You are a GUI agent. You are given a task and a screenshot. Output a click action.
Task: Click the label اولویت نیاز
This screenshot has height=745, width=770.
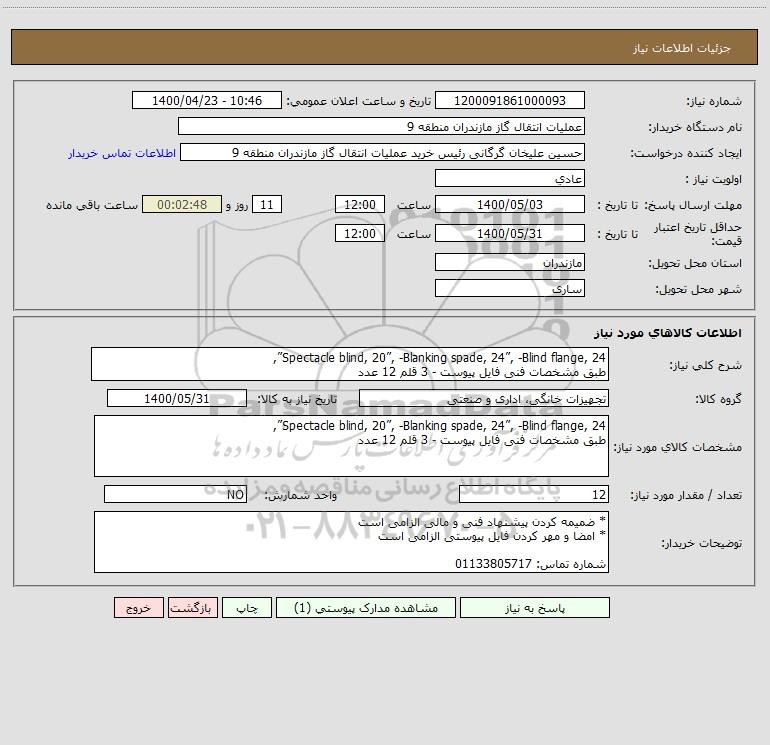pyautogui.click(x=714, y=179)
